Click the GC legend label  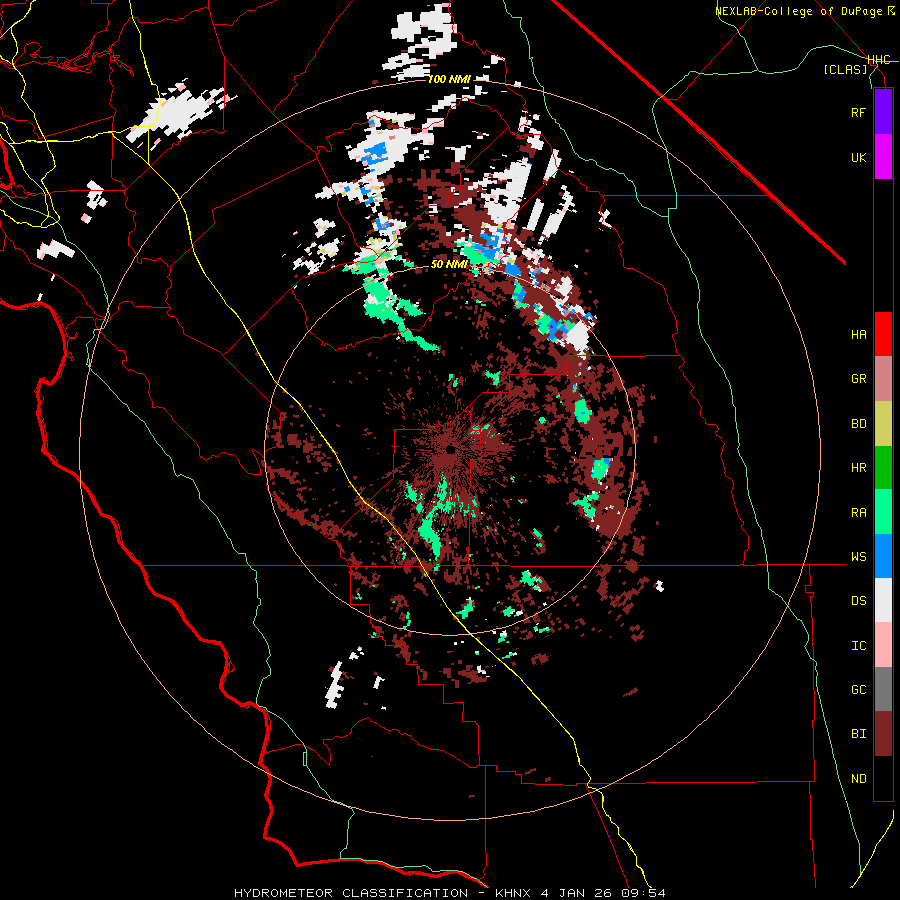point(858,690)
